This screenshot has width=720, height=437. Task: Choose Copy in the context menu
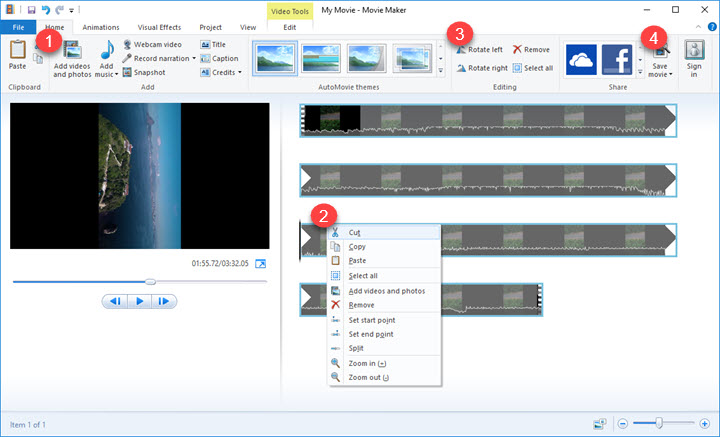[x=384, y=247]
